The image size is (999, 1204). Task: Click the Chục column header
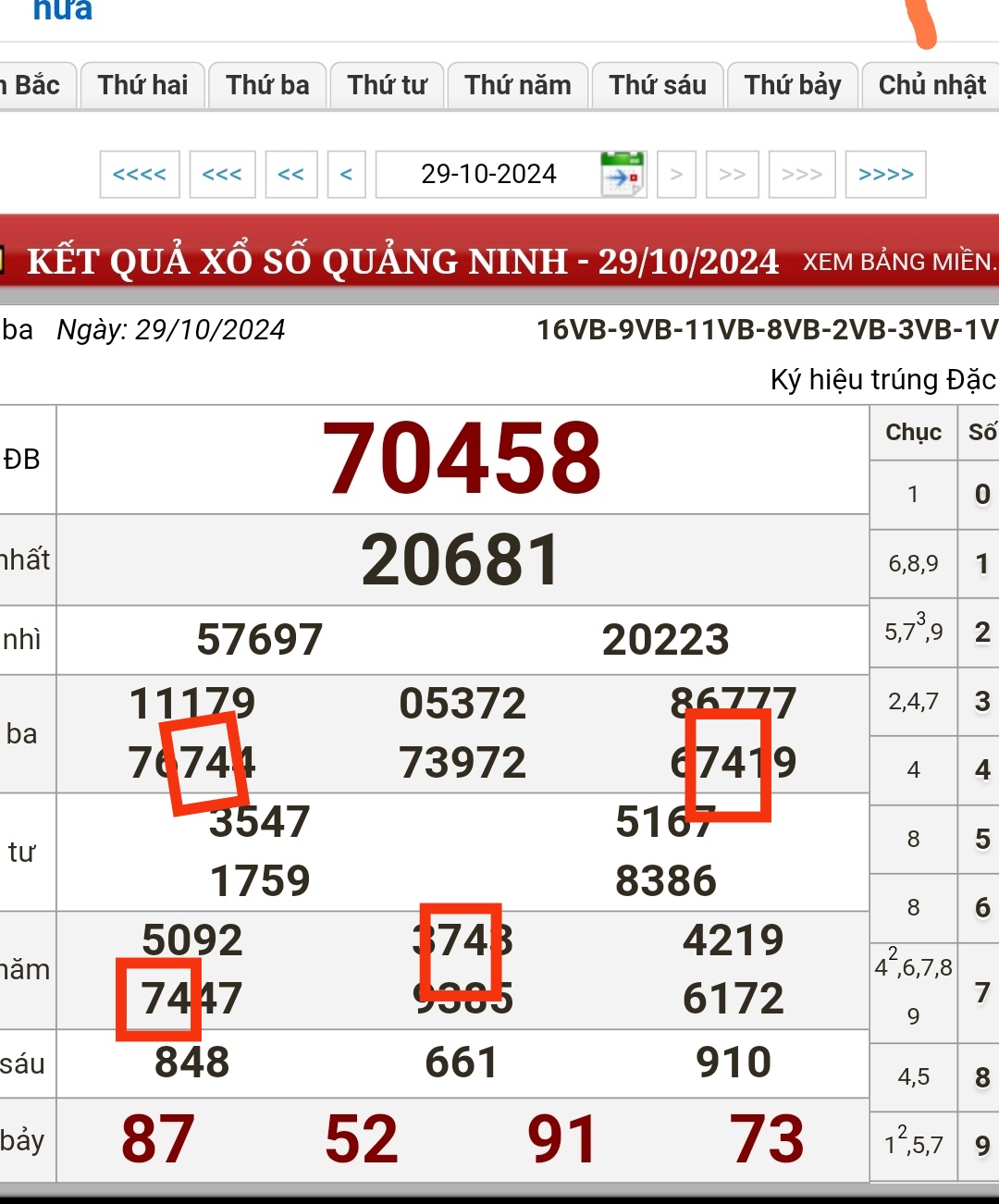pyautogui.click(x=913, y=433)
